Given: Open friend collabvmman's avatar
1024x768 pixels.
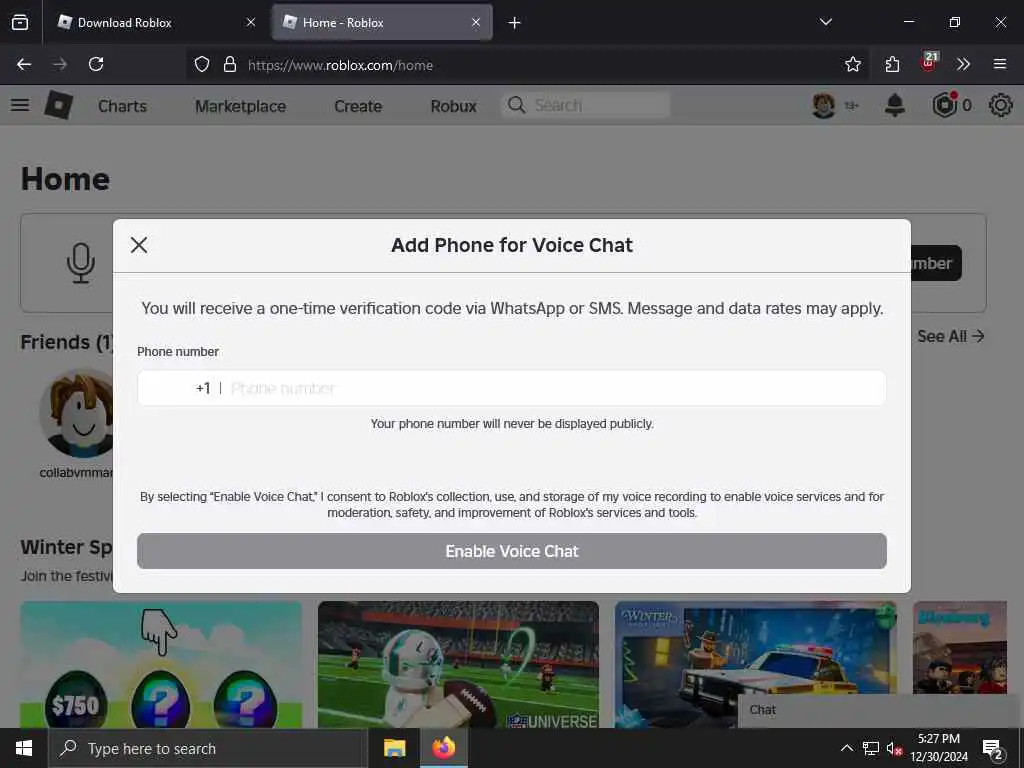Looking at the screenshot, I should tap(76, 413).
